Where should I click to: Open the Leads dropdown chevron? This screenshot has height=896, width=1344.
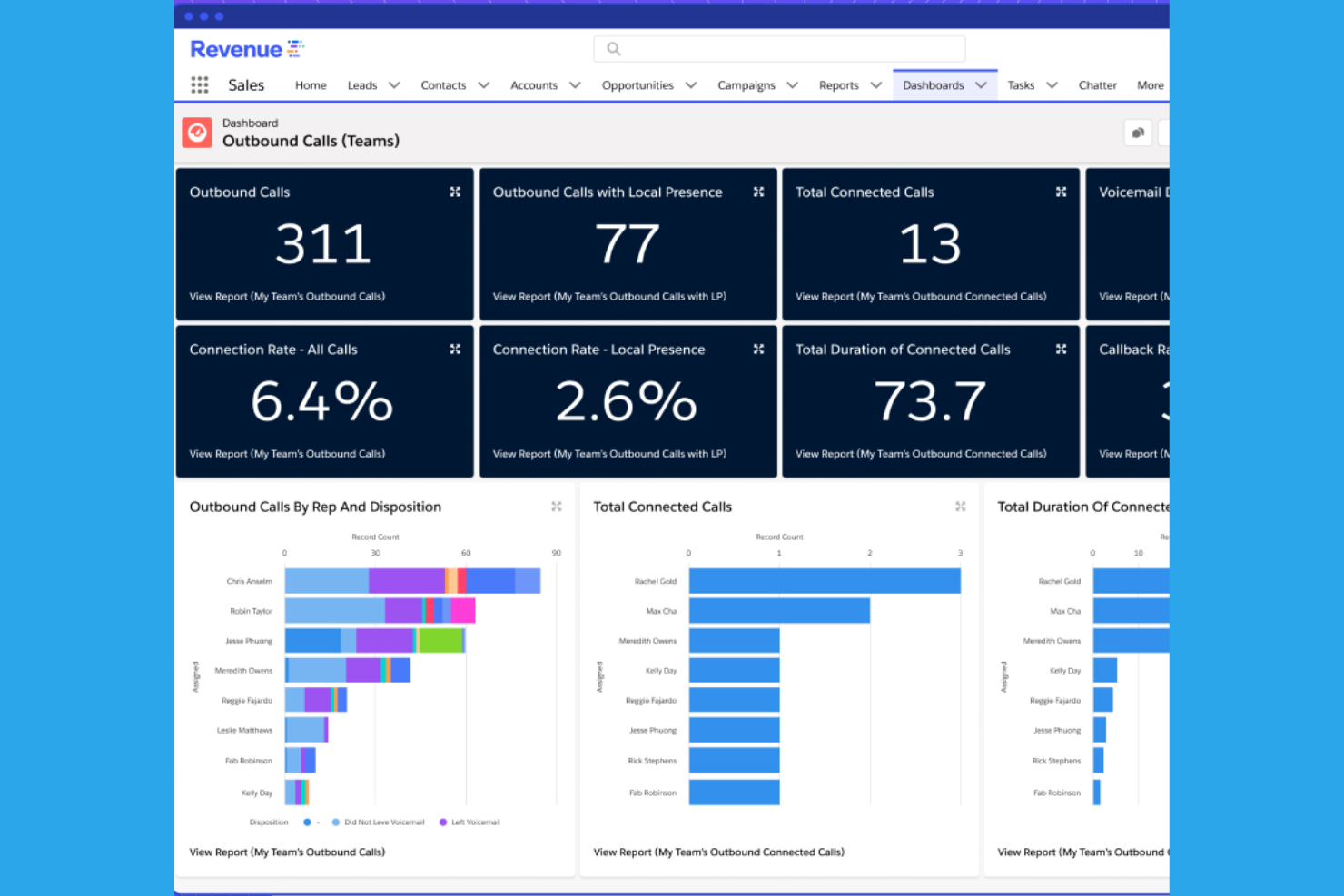394,85
